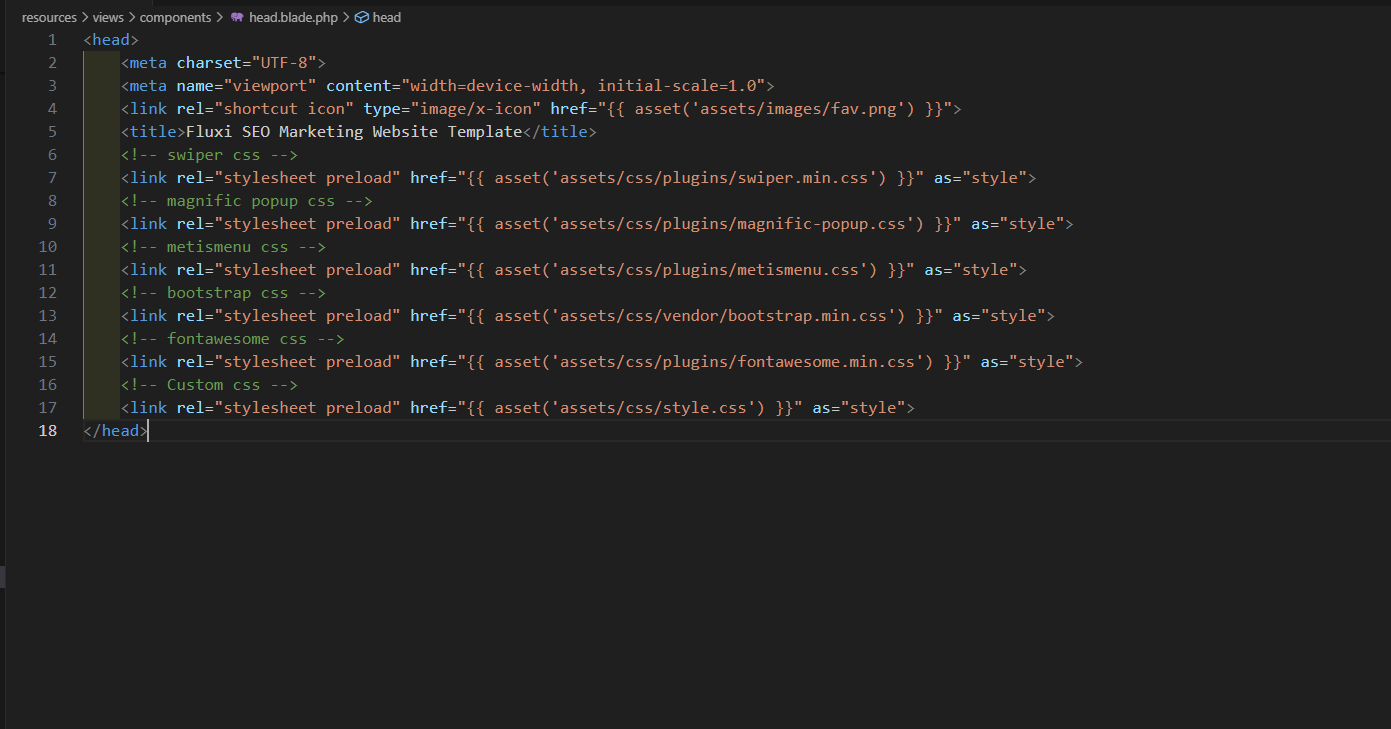This screenshot has width=1391, height=729.
Task: Click the head symbol cube icon in breadcrumb
Action: point(362,18)
